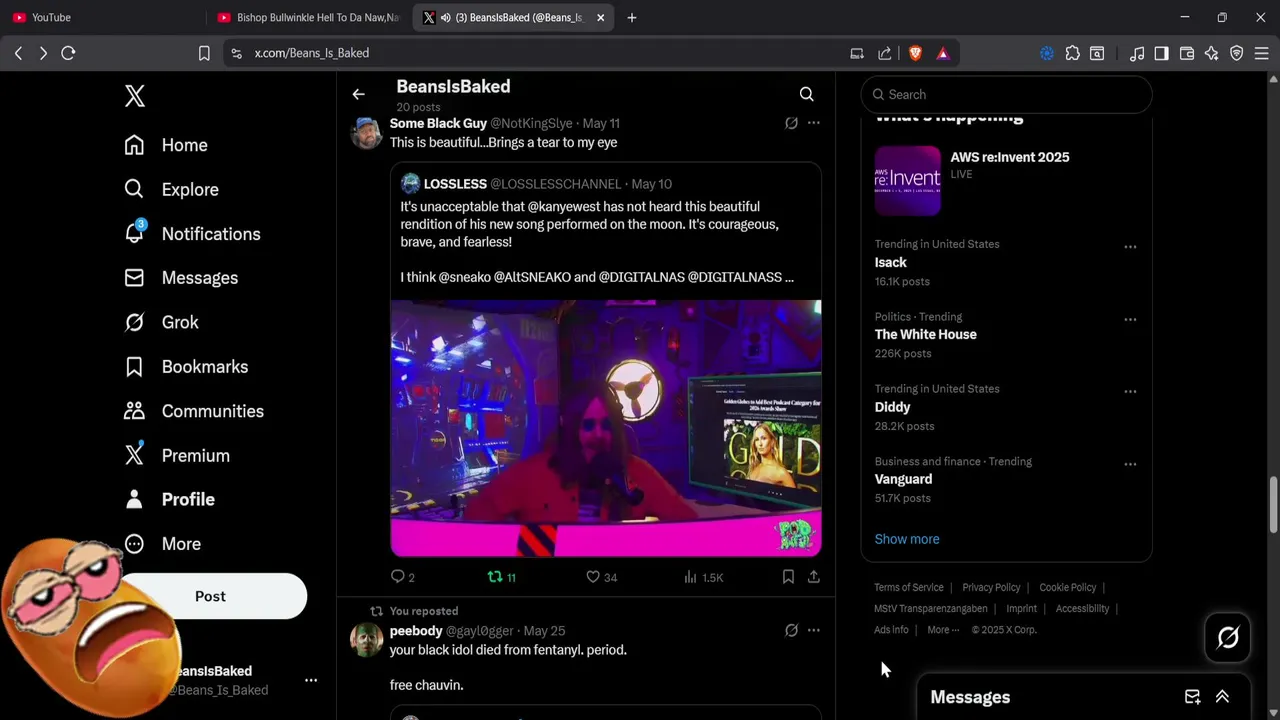Open browser extensions puzzle icon
The width and height of the screenshot is (1280, 720).
click(1072, 53)
